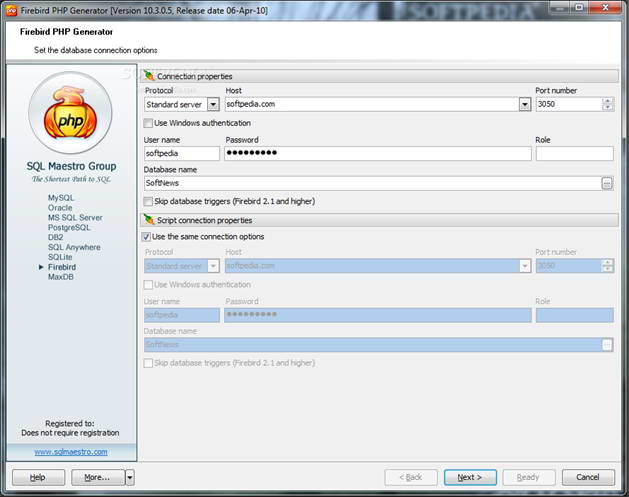
Task: Open the Protocol Standard server dropdown
Action: coord(212,104)
